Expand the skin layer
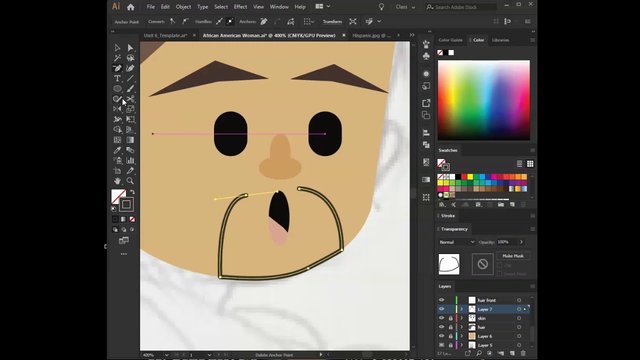640x360 pixels. pyautogui.click(x=462, y=318)
